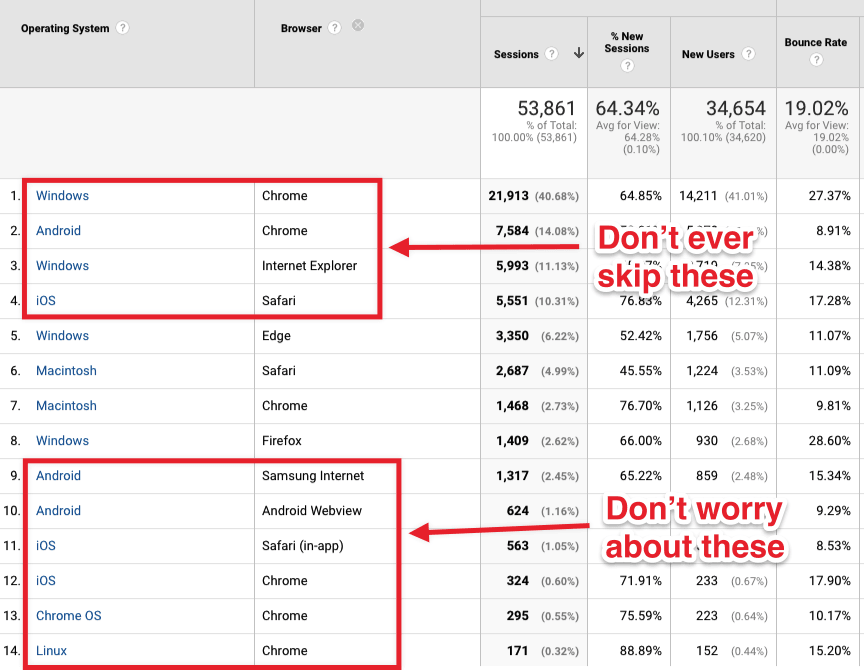Open the Windows link for Edge row
The image size is (864, 670).
62,336
